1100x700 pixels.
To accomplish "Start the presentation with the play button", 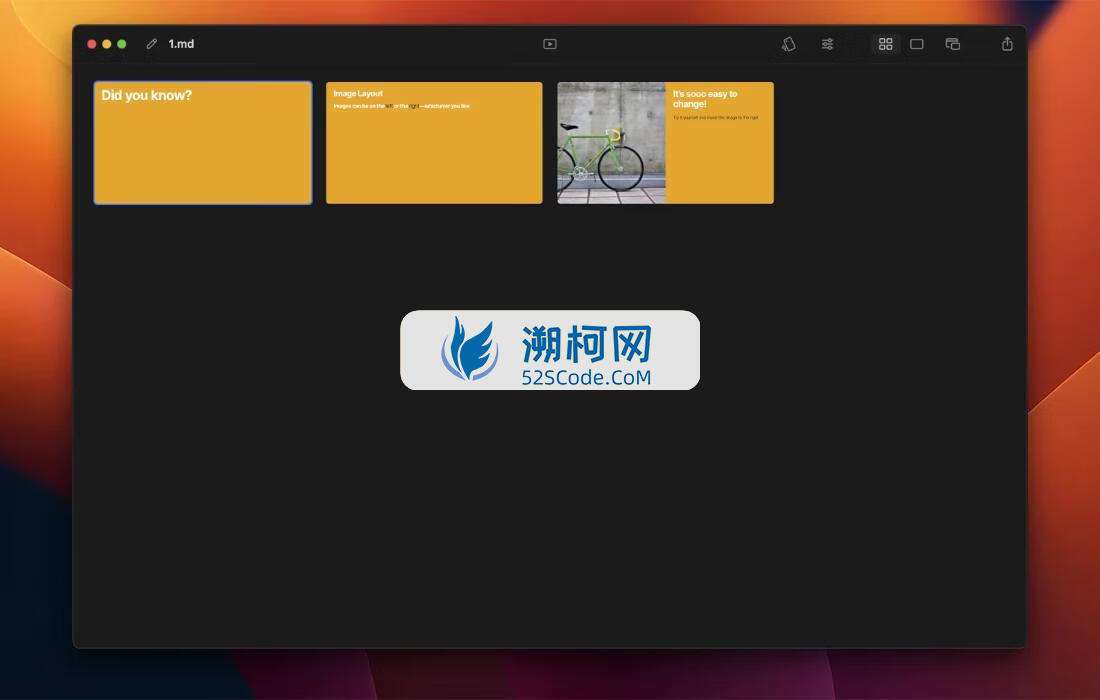I will coord(550,44).
